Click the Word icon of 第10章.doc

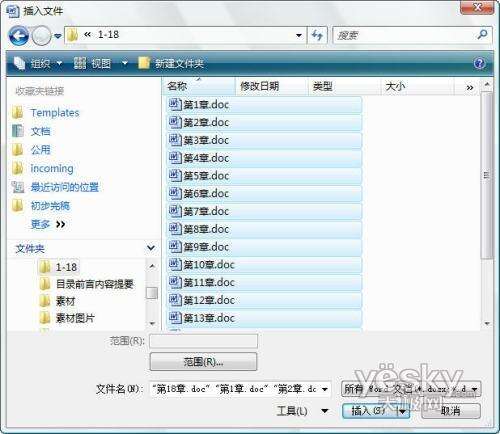175,264
